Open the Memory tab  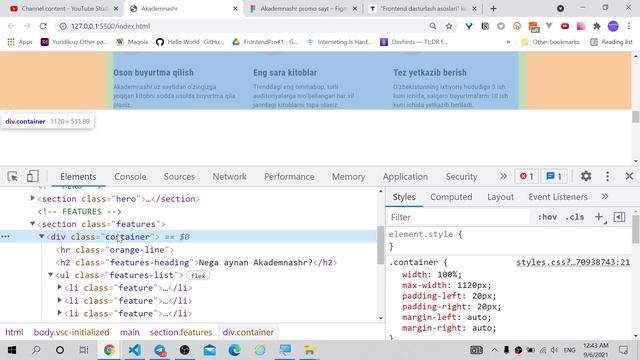348,177
